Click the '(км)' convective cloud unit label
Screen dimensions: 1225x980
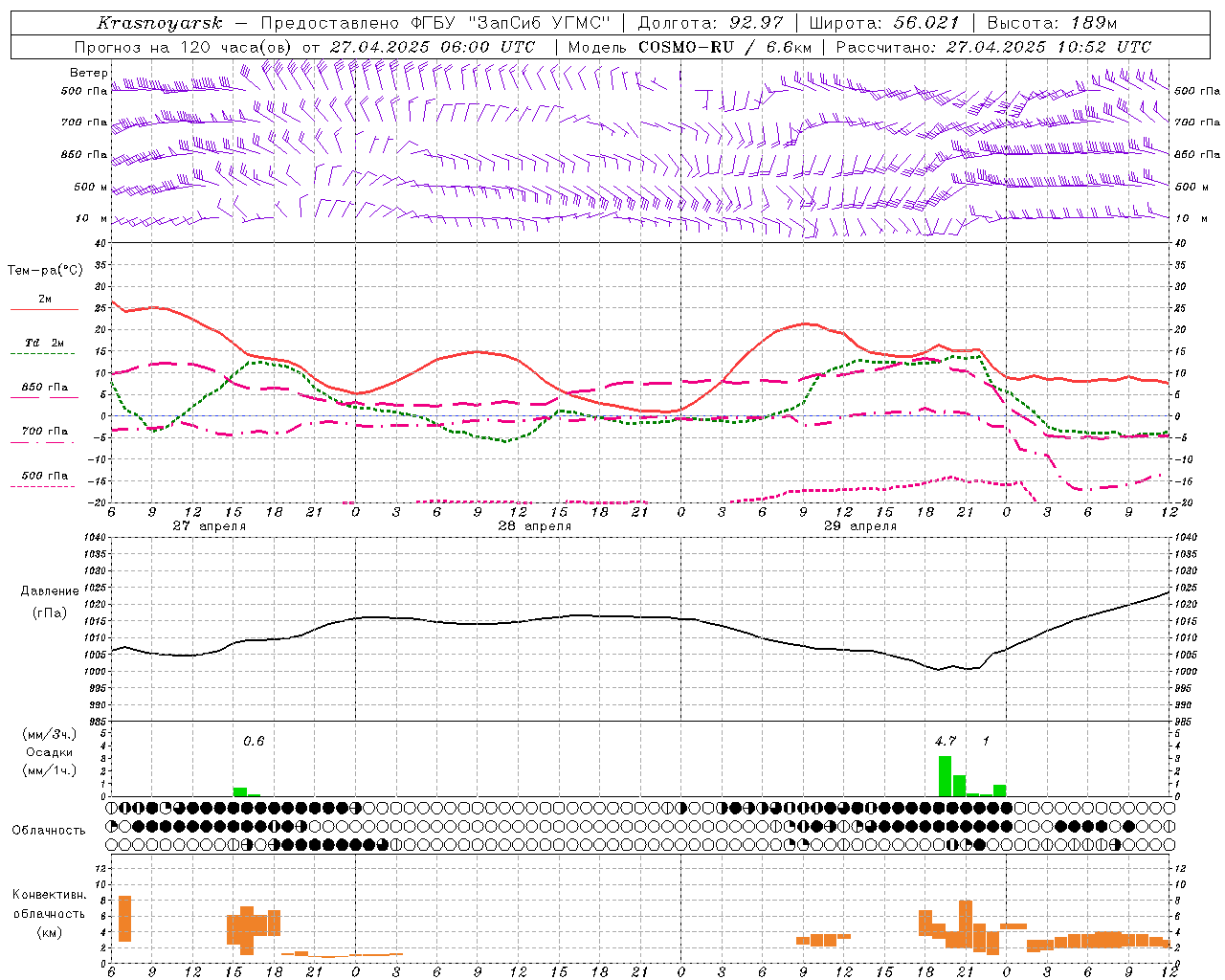click(x=49, y=932)
